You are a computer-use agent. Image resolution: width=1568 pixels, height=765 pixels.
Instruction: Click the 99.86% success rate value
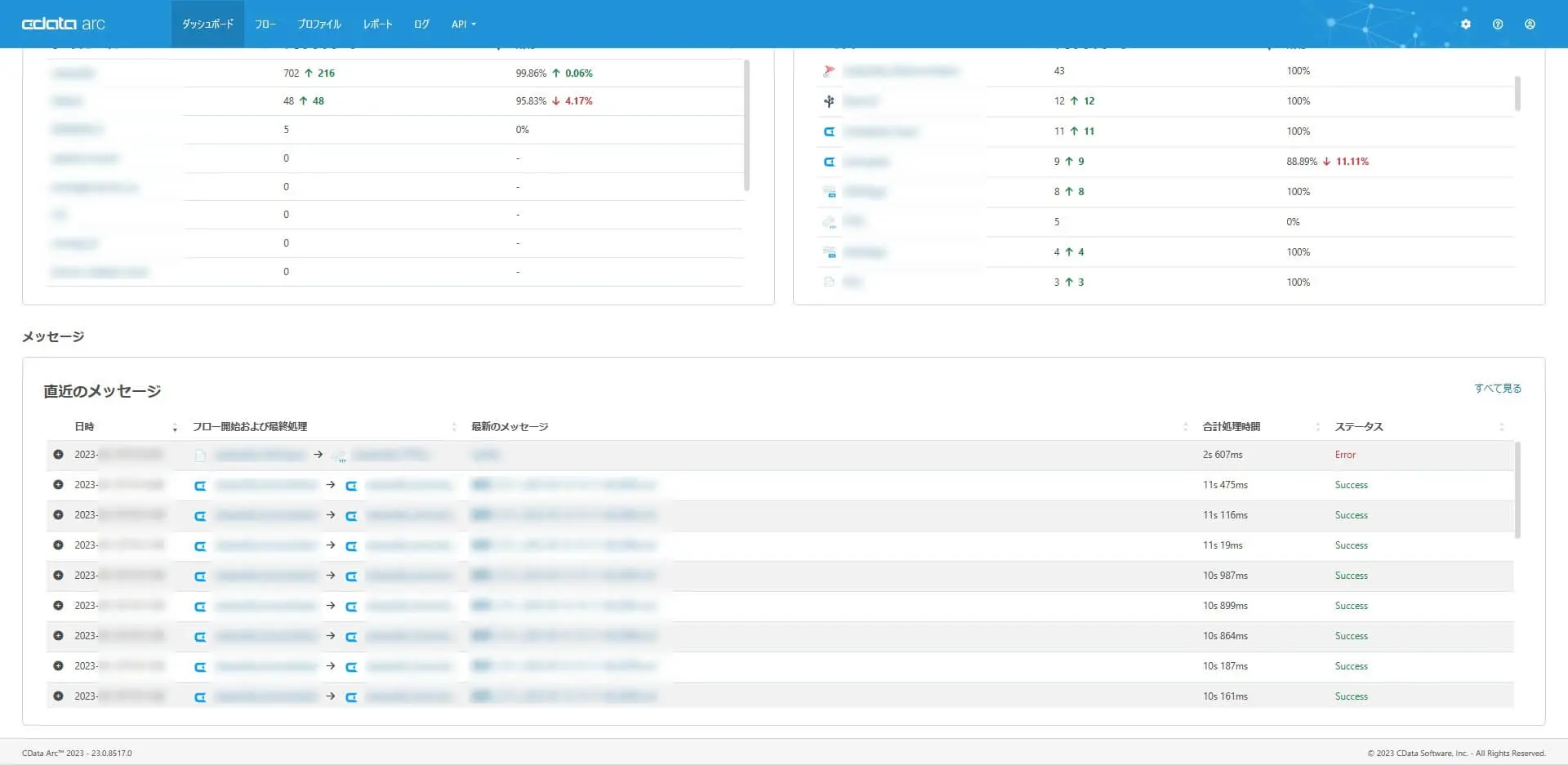531,73
